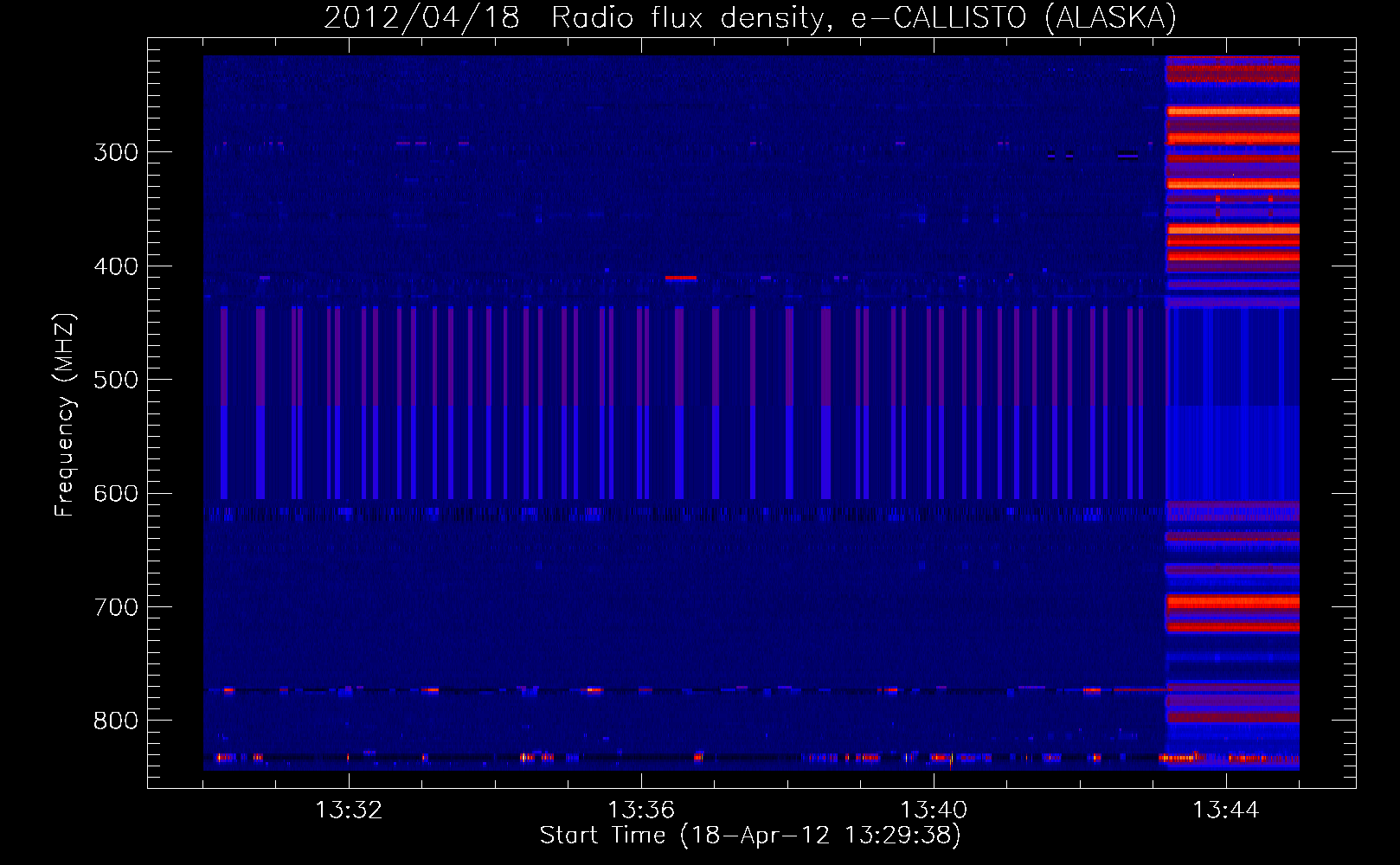Image resolution: width=1400 pixels, height=865 pixels.
Task: Click the plot title containing e-CALLISTO (ALASKA)
Action: tap(750, 17)
